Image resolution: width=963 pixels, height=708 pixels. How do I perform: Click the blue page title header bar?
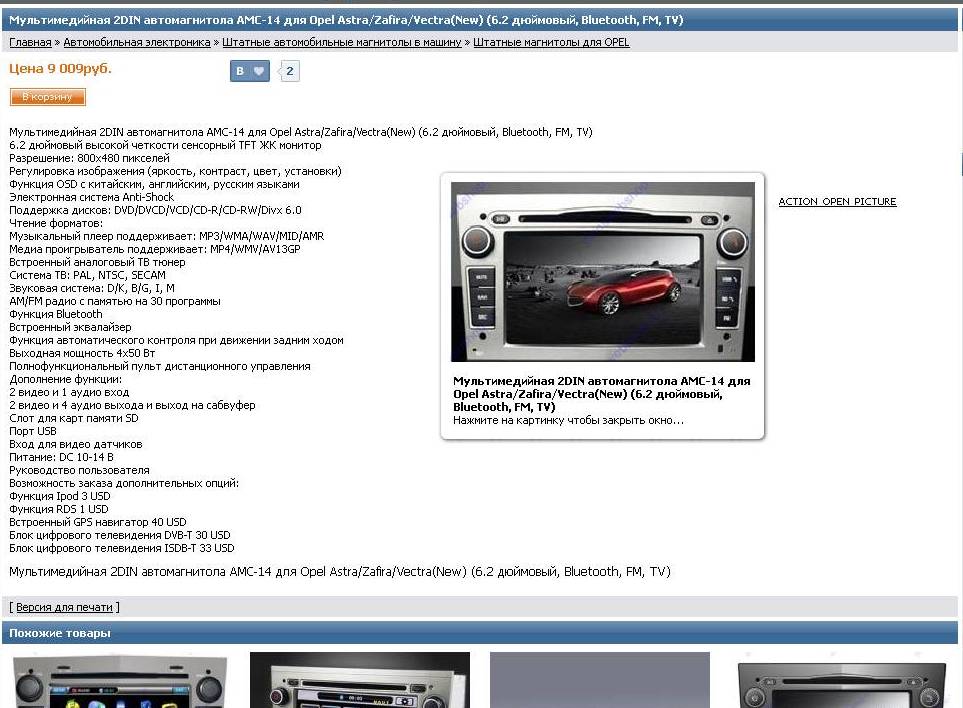pos(481,20)
